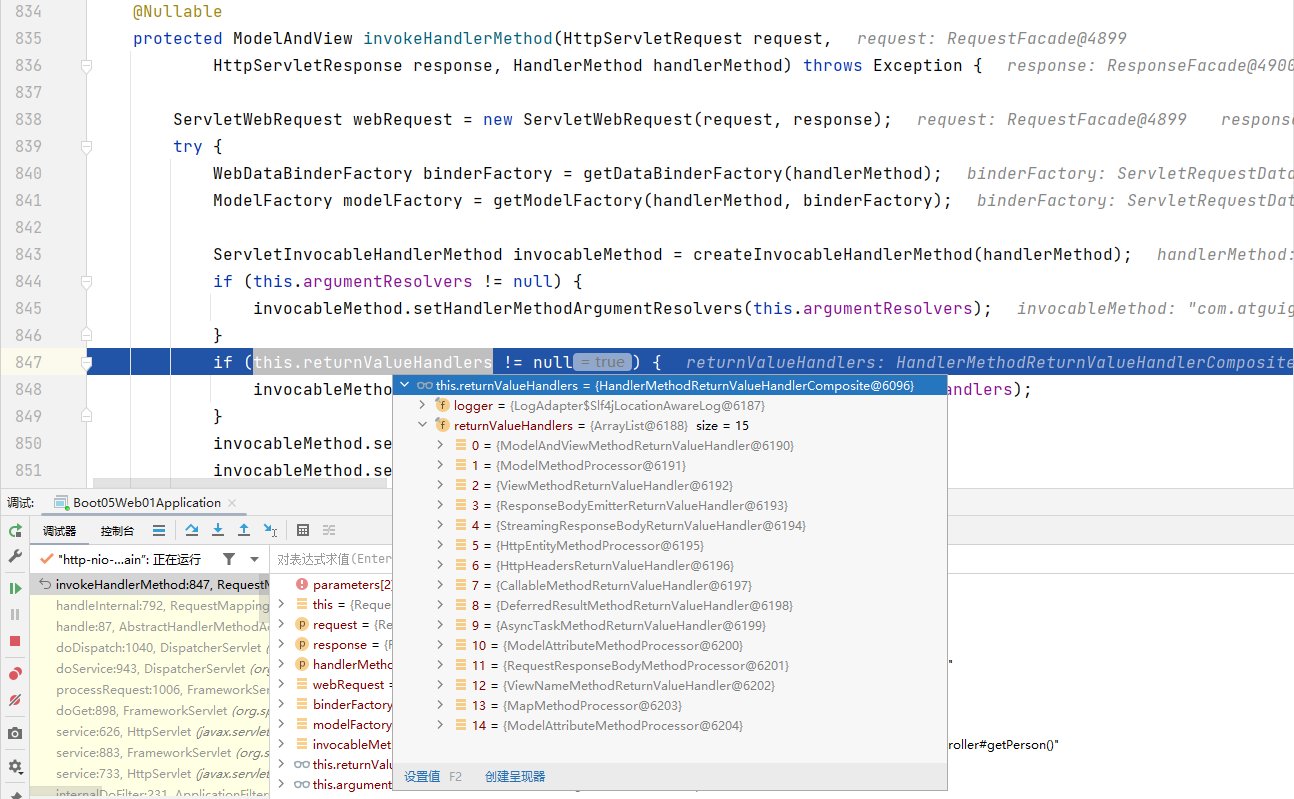Expand the request variable node

pyautogui.click(x=282, y=624)
